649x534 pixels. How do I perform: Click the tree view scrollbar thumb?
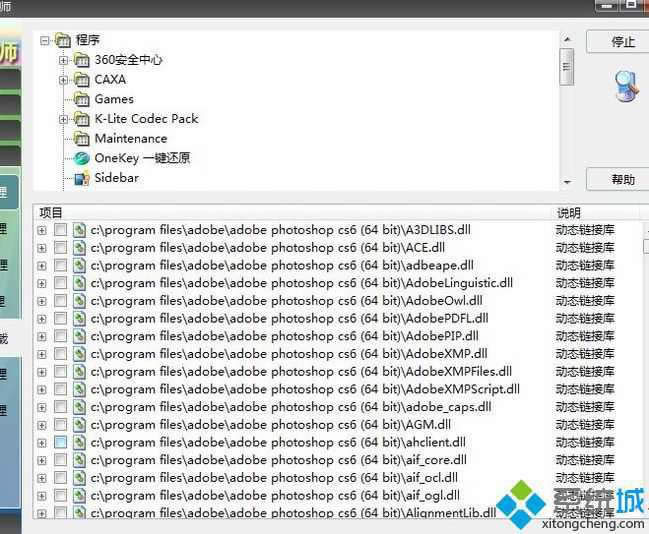567,67
